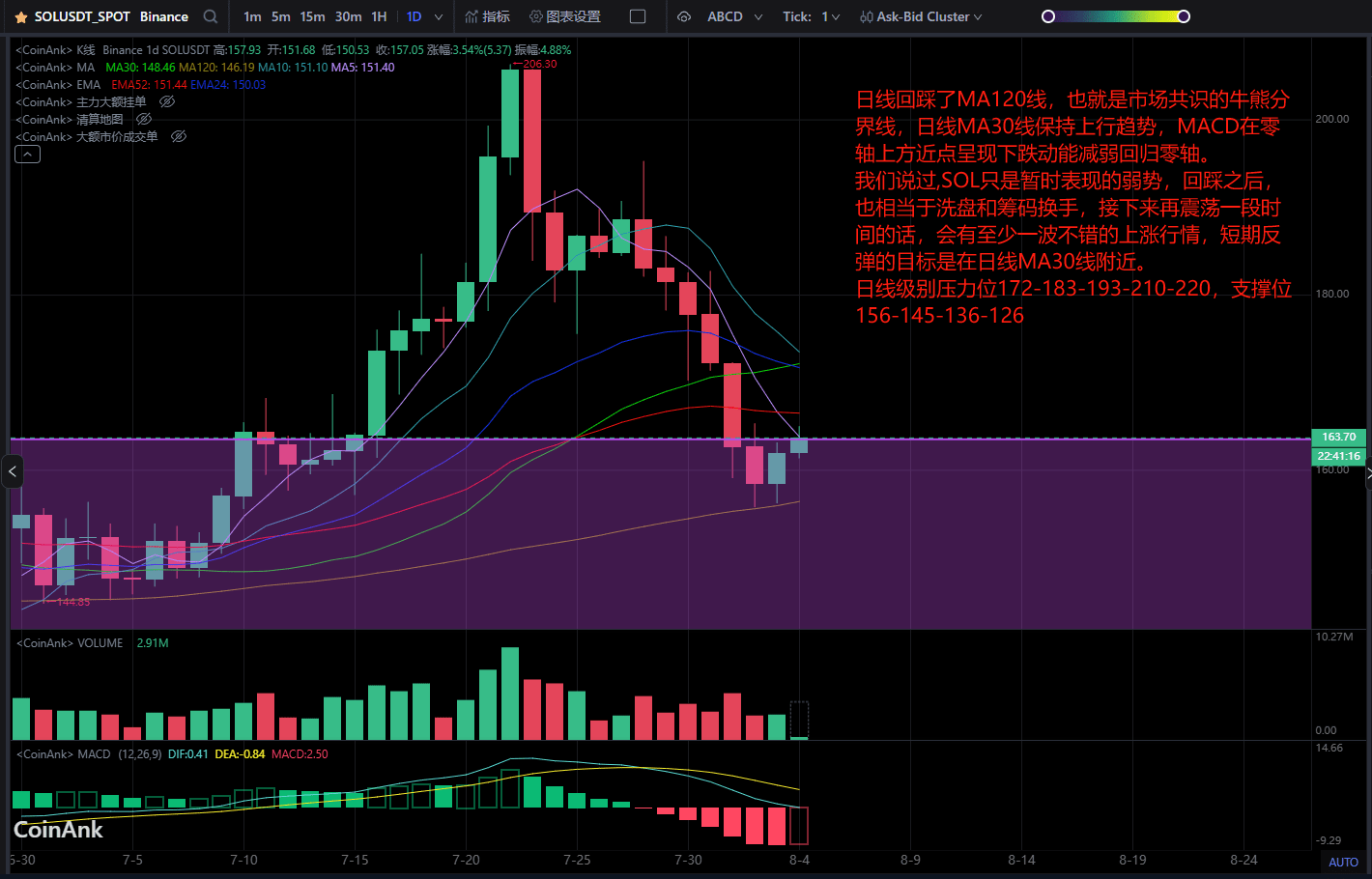Click the DIF:0.41 value
The width and height of the screenshot is (1372, 879).
click(187, 753)
